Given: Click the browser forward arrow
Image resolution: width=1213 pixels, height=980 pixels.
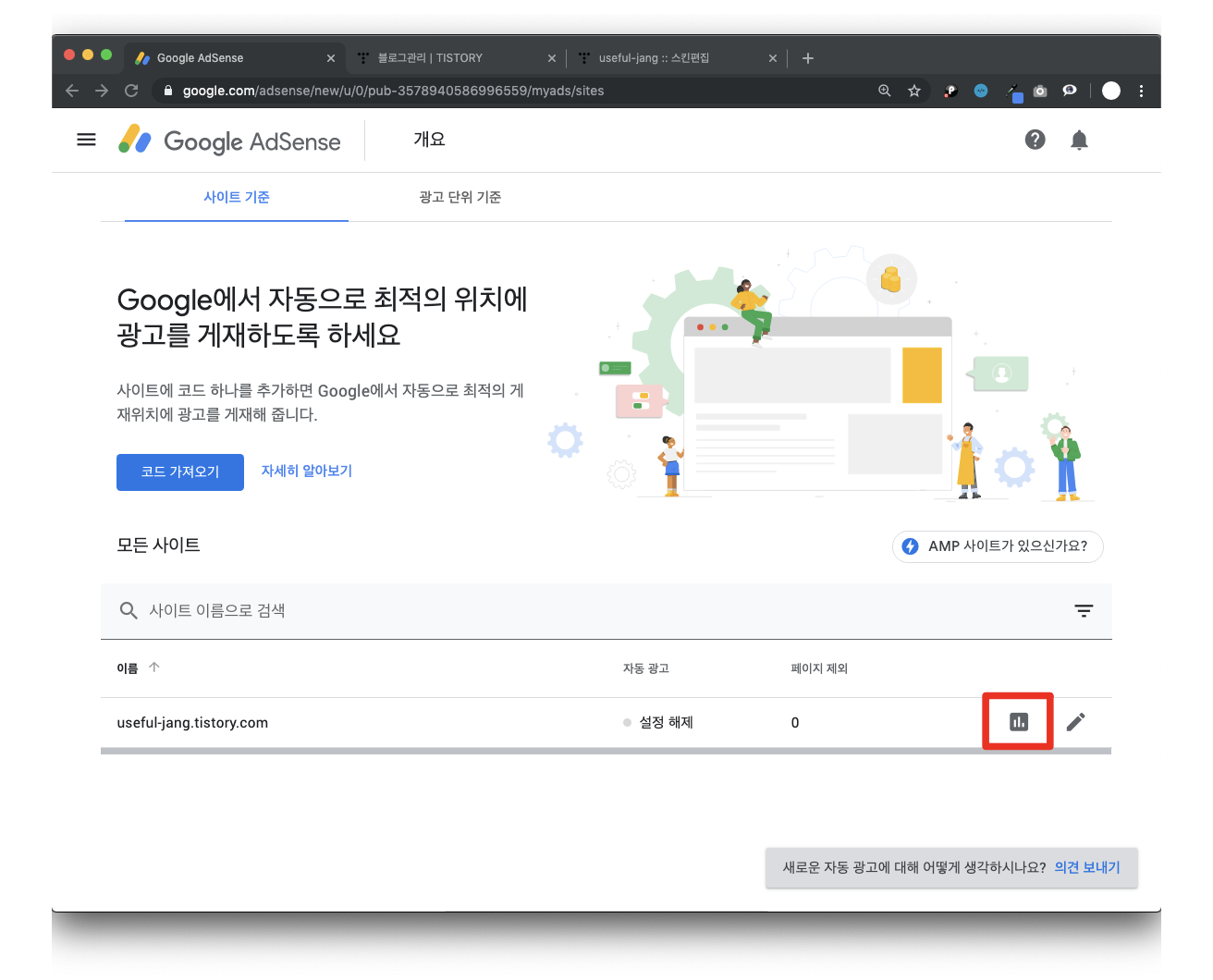Looking at the screenshot, I should pyautogui.click(x=102, y=91).
